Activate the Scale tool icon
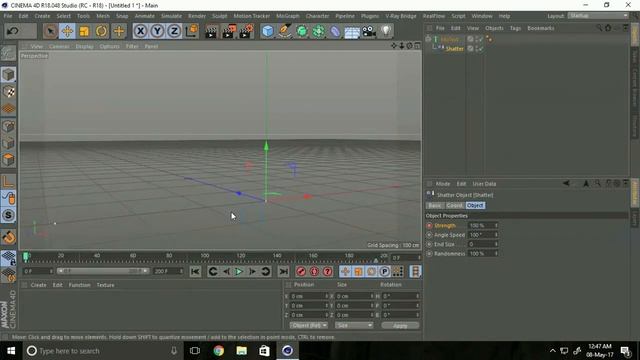 coord(84,31)
